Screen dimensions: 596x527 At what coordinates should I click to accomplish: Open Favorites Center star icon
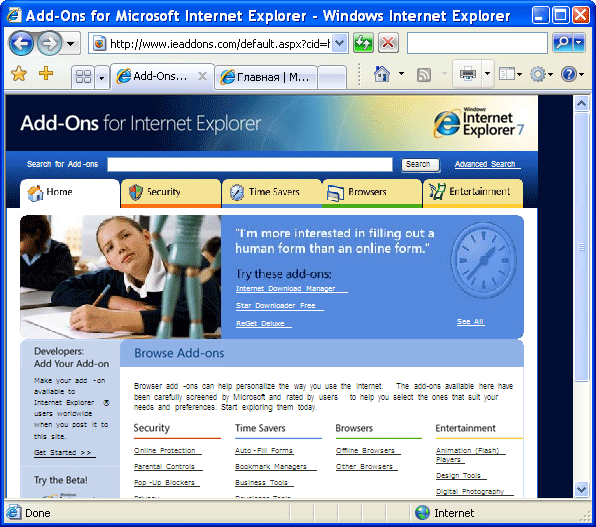pyautogui.click(x=19, y=74)
